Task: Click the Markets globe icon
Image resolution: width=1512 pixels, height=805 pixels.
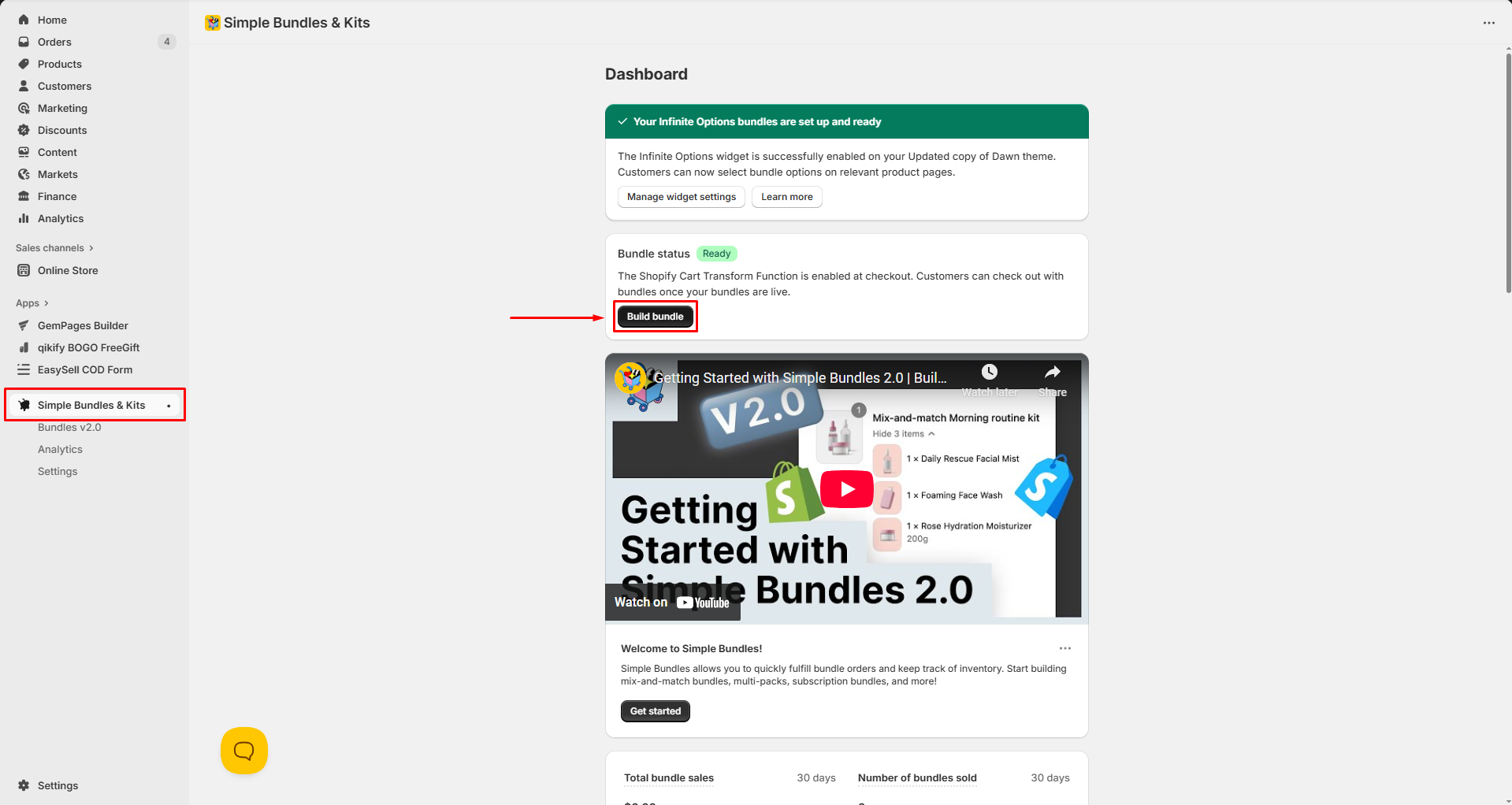Action: point(24,174)
